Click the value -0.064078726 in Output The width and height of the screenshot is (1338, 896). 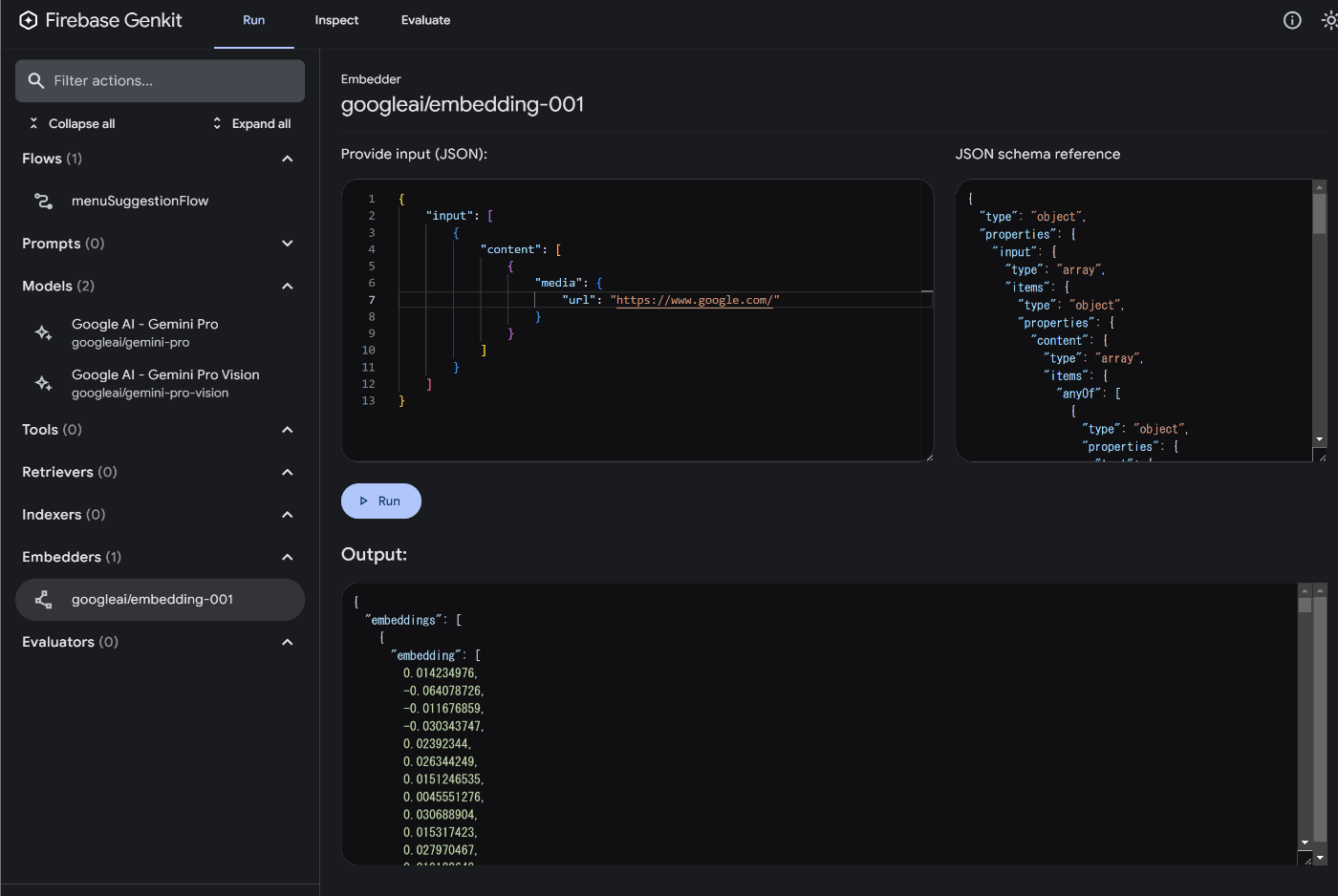[443, 691]
